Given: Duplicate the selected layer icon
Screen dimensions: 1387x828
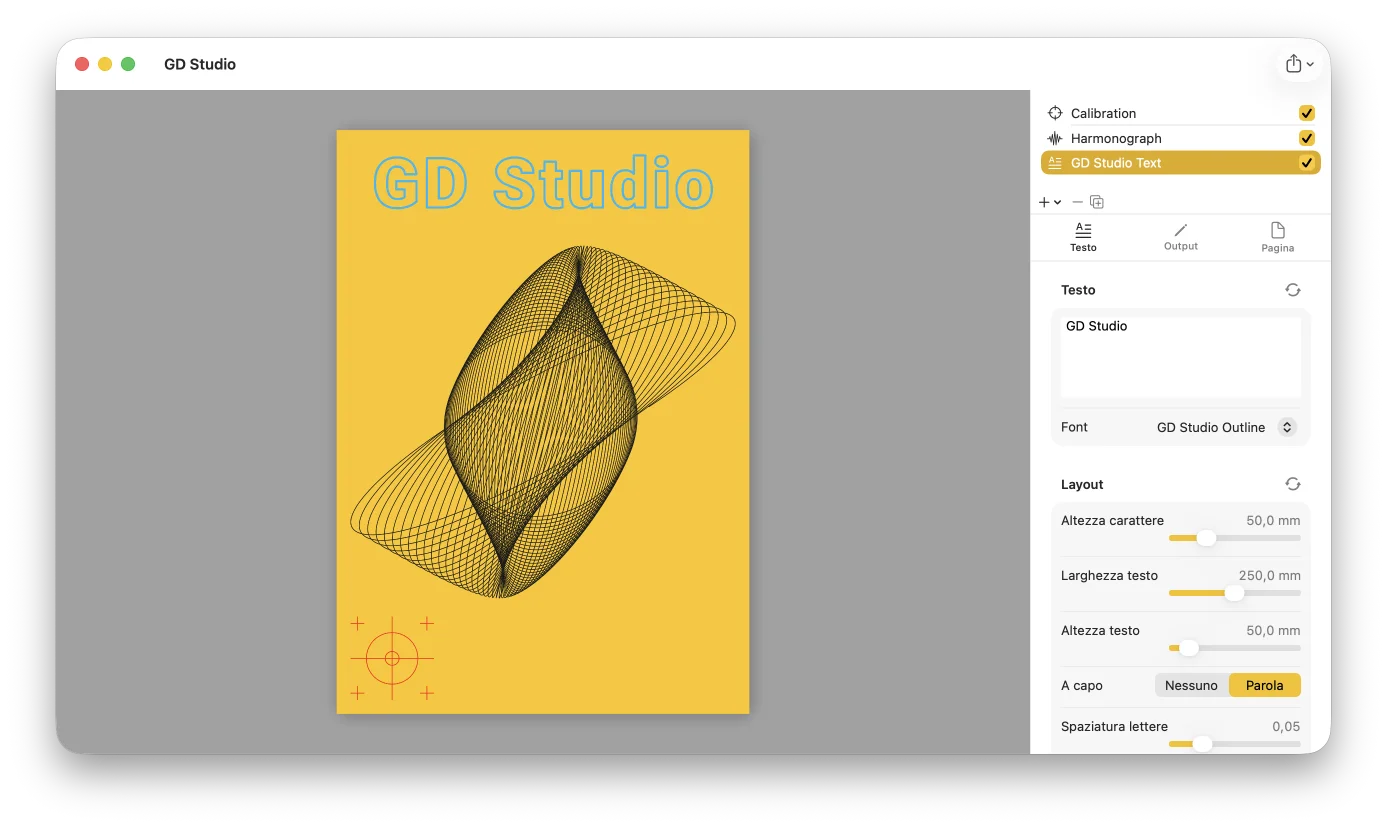Looking at the screenshot, I should coord(1097,202).
